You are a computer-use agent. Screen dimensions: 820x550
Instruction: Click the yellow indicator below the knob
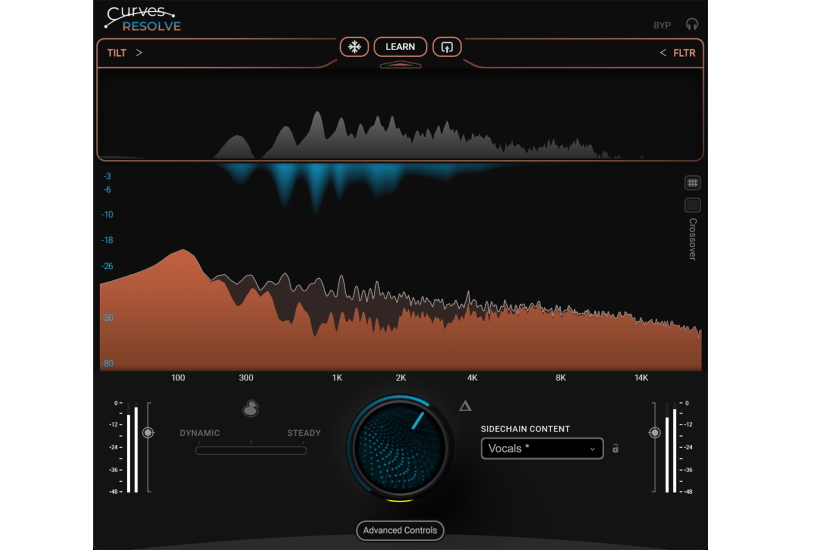point(400,501)
